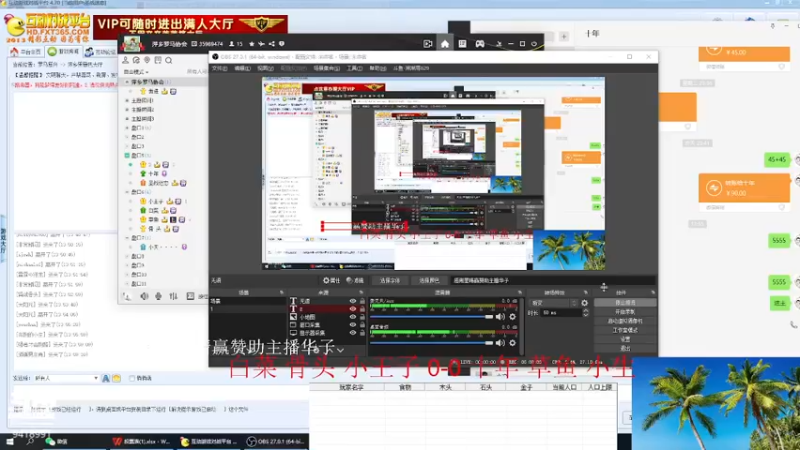
Task: Adjust transition duration stepper arrows
Action: pos(585,313)
